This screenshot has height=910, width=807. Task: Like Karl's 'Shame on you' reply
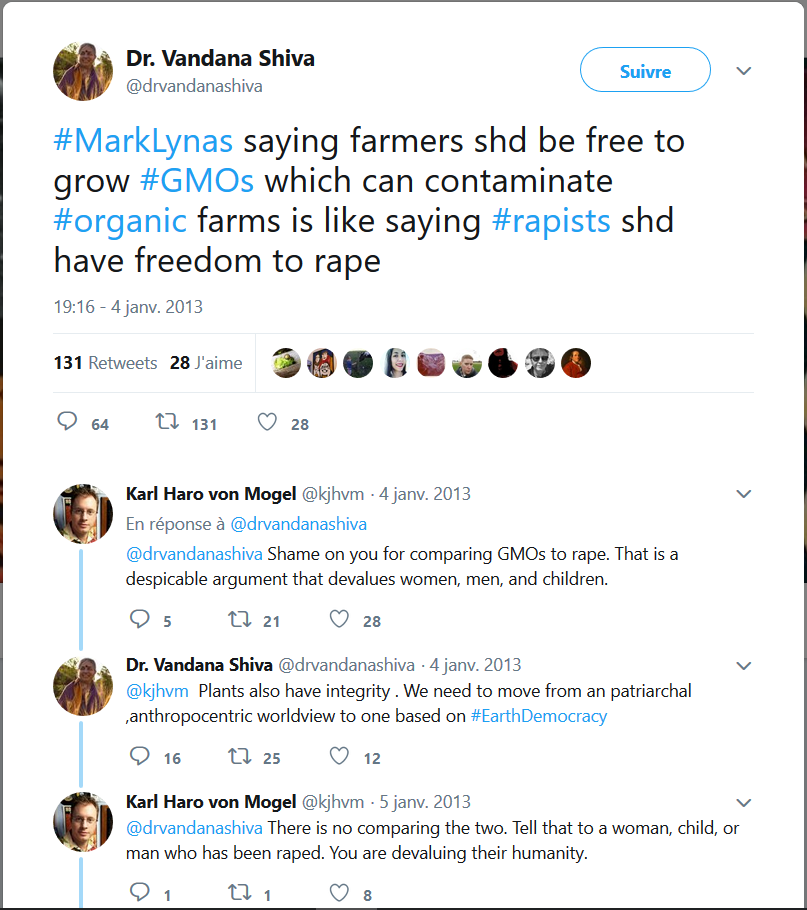[340, 620]
